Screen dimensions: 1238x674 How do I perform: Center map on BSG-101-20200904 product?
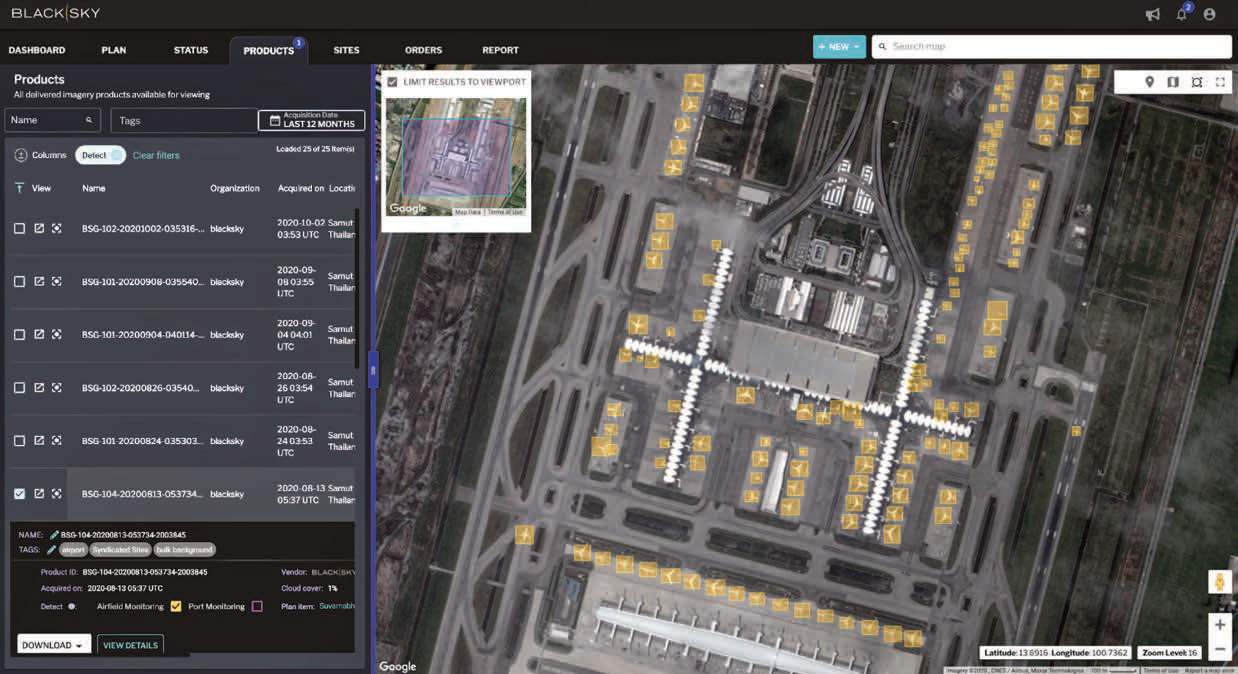click(57, 335)
